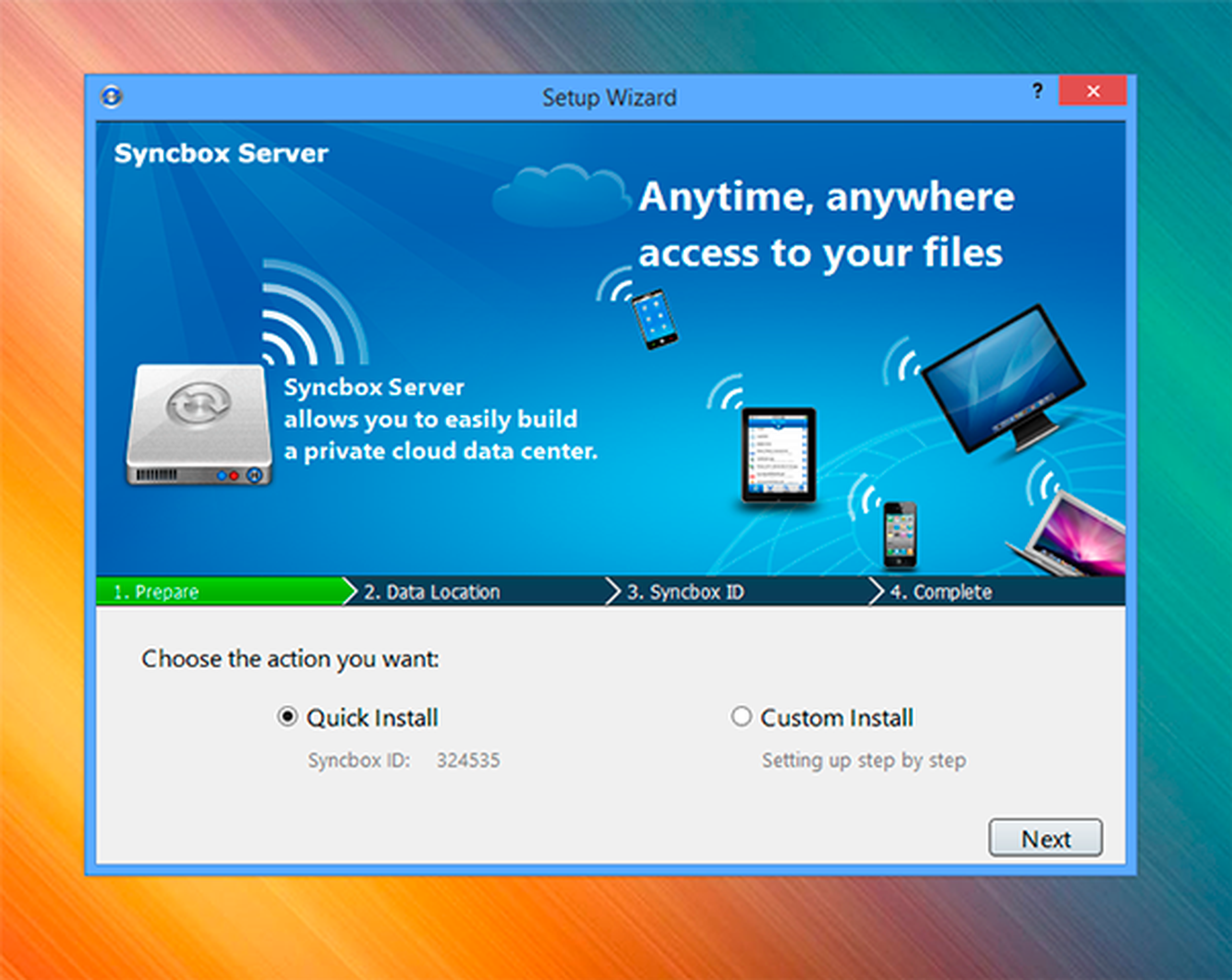Click the 'Syncbox ID:' label

point(359,761)
